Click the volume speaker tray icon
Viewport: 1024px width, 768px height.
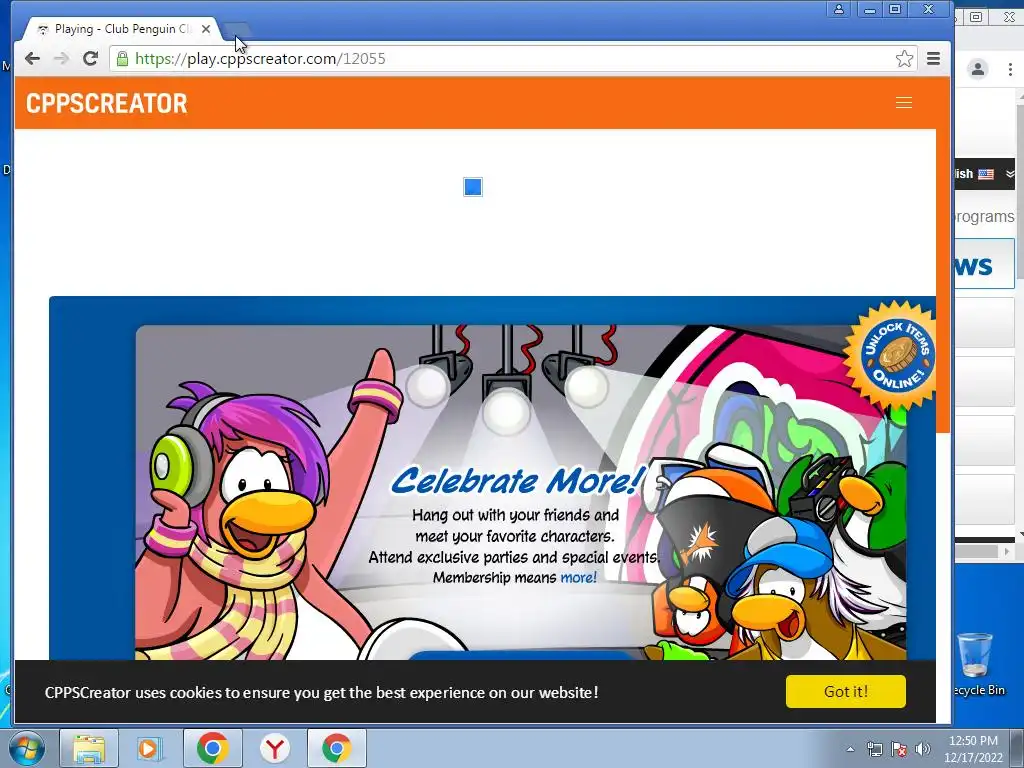[922, 749]
